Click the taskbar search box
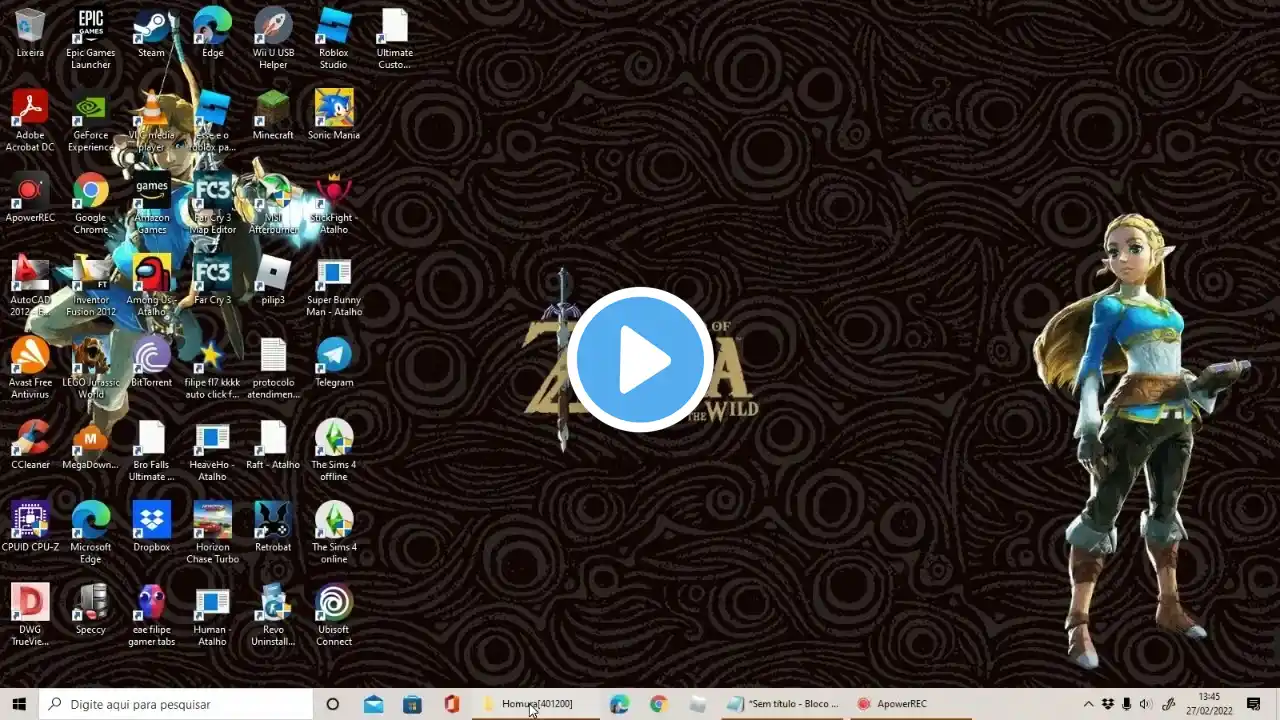Image resolution: width=1280 pixels, height=720 pixels. [x=176, y=704]
